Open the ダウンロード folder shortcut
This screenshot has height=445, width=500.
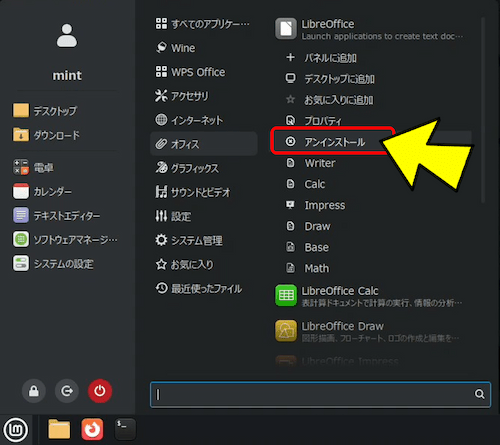(x=47, y=135)
